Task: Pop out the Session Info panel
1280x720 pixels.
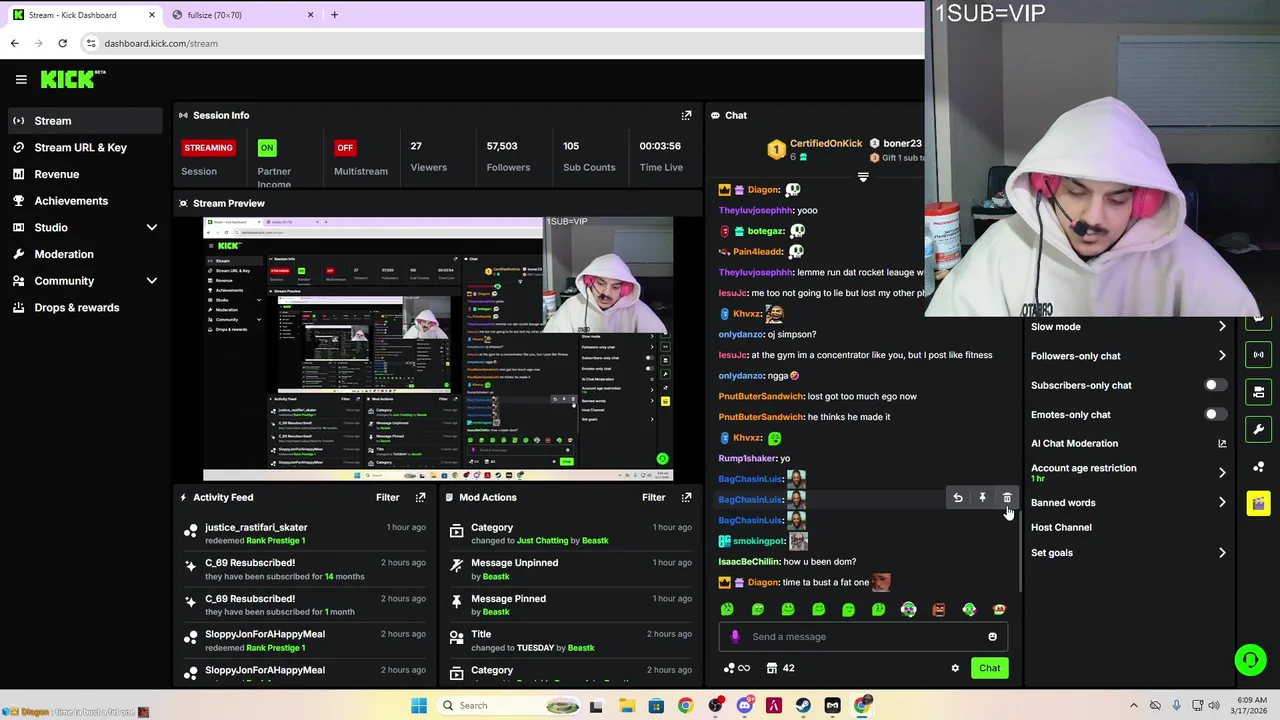Action: pyautogui.click(x=686, y=115)
